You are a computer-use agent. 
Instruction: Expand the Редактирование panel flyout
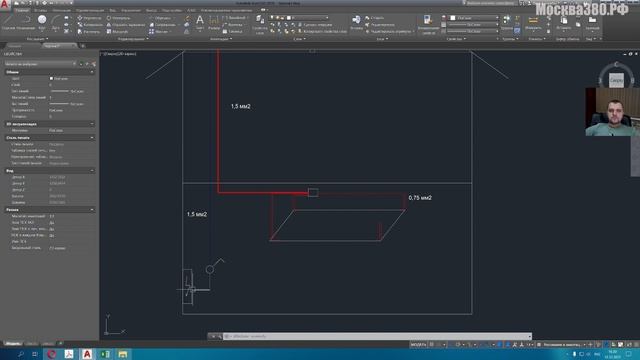(133, 39)
